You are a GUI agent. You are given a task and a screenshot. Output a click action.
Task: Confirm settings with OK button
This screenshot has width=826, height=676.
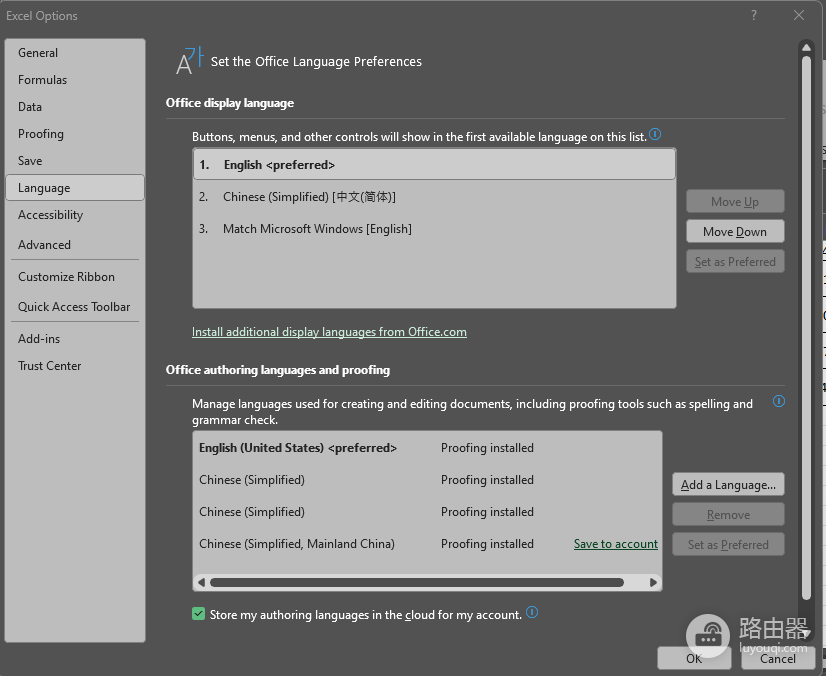(694, 658)
